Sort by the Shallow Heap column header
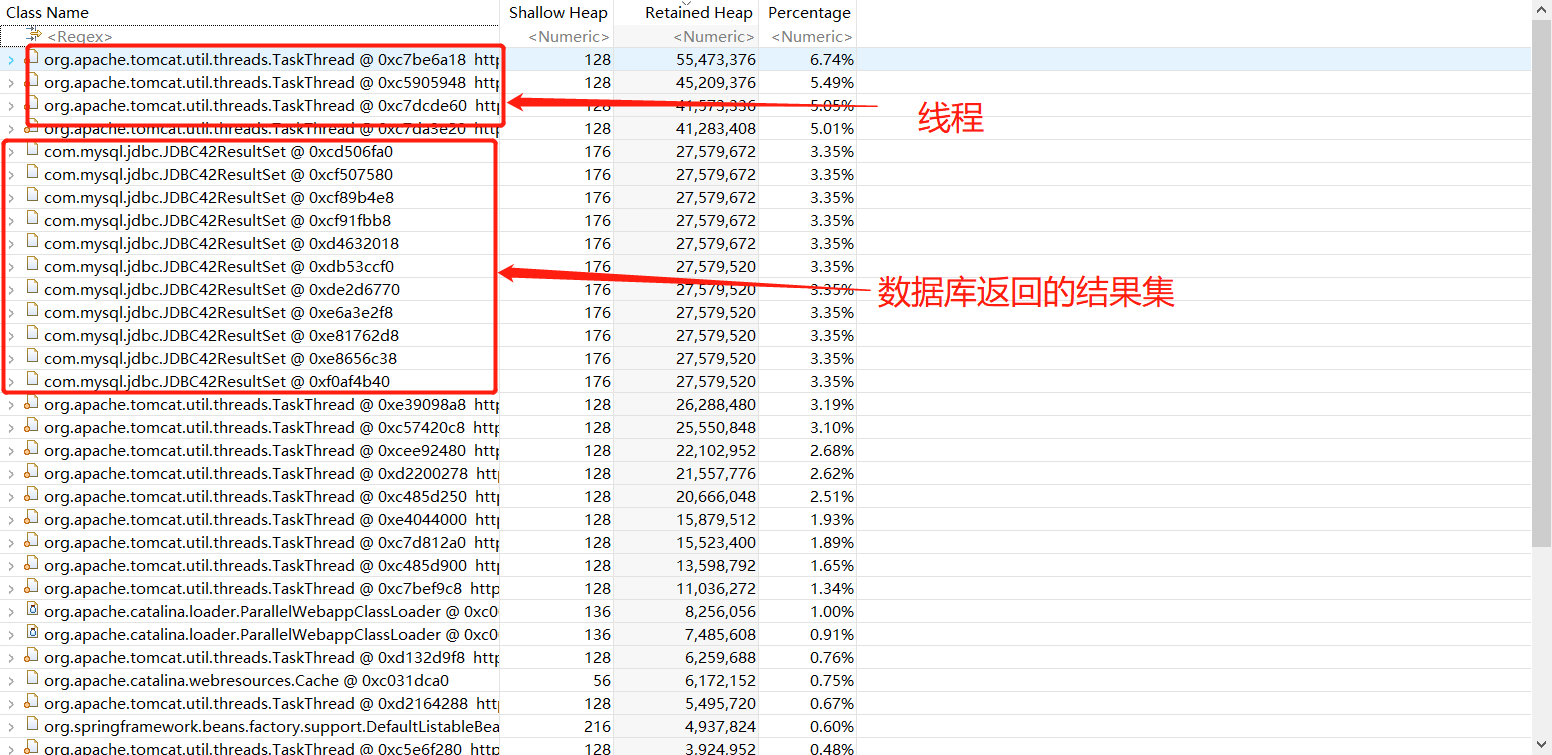The image size is (1552, 755). (x=557, y=13)
